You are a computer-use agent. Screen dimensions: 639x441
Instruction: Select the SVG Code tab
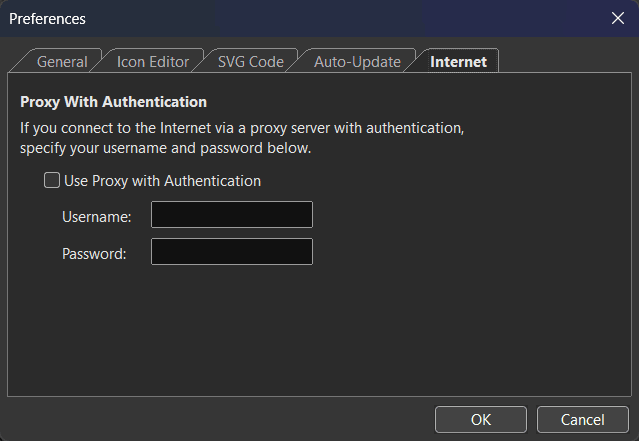pyautogui.click(x=250, y=62)
